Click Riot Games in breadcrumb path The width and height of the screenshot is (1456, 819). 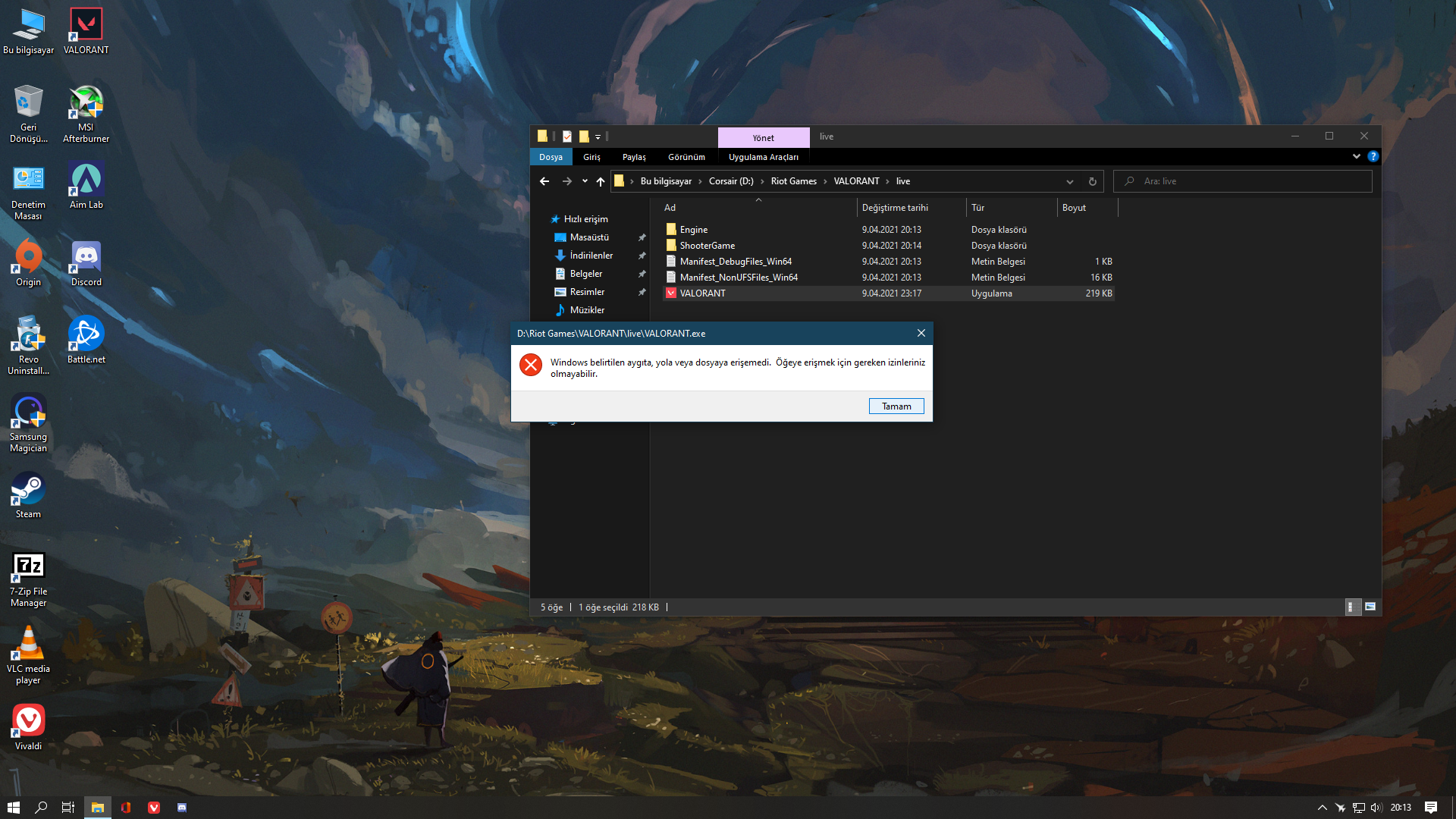[793, 181]
